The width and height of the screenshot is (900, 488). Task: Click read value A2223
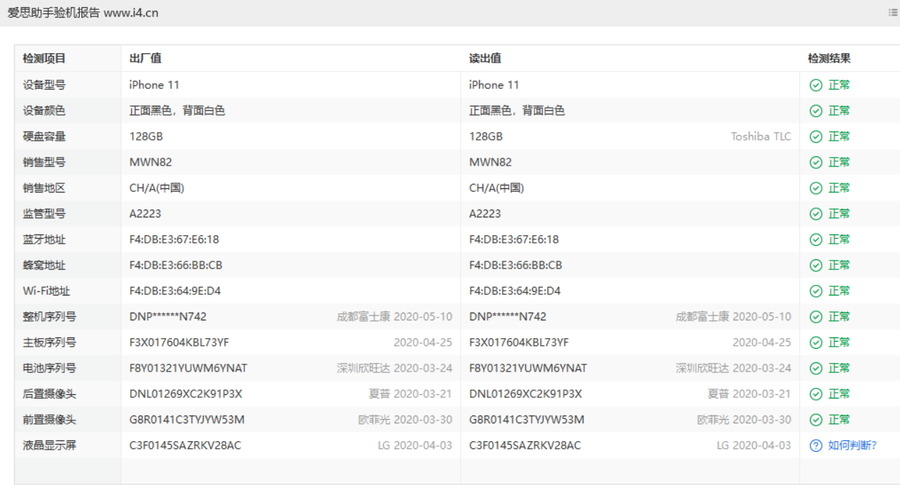point(485,214)
